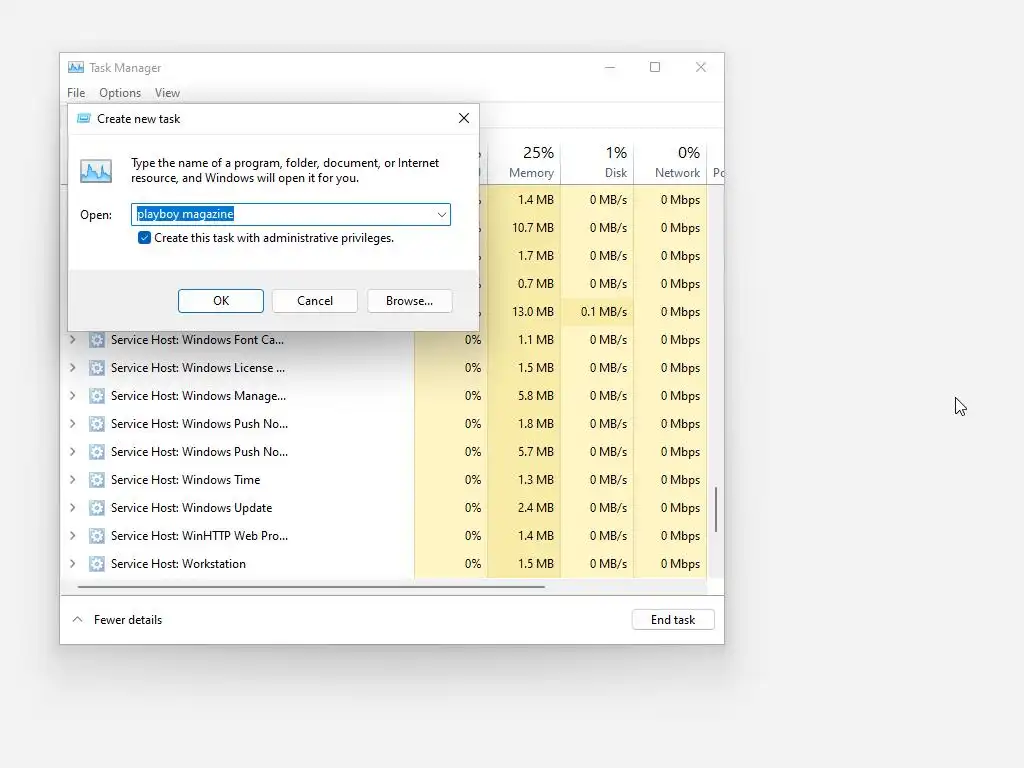Click the gear icon for Windows Time service
The width and height of the screenshot is (1024, 768).
[97, 479]
